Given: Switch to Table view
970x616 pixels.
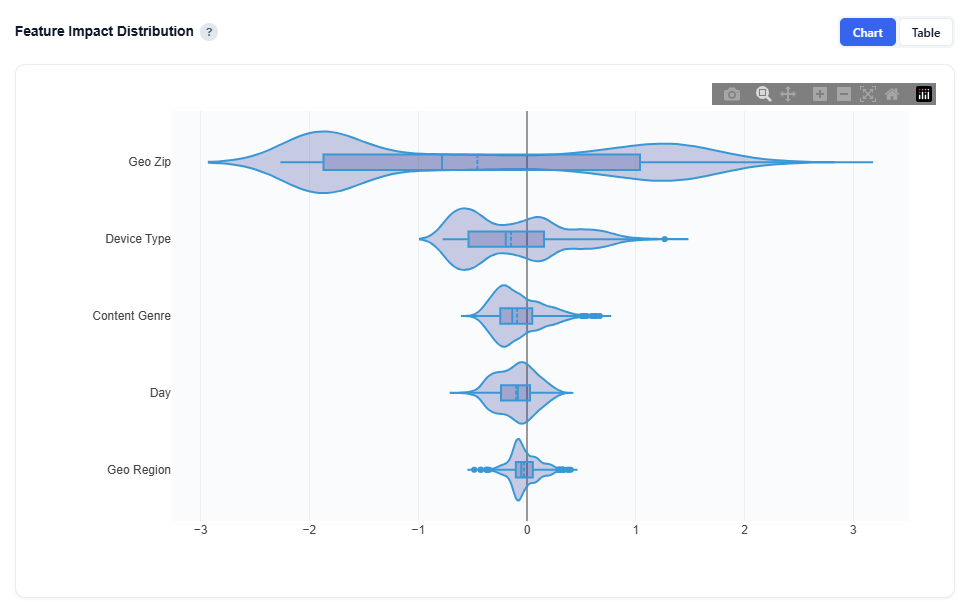Looking at the screenshot, I should pos(925,32).
